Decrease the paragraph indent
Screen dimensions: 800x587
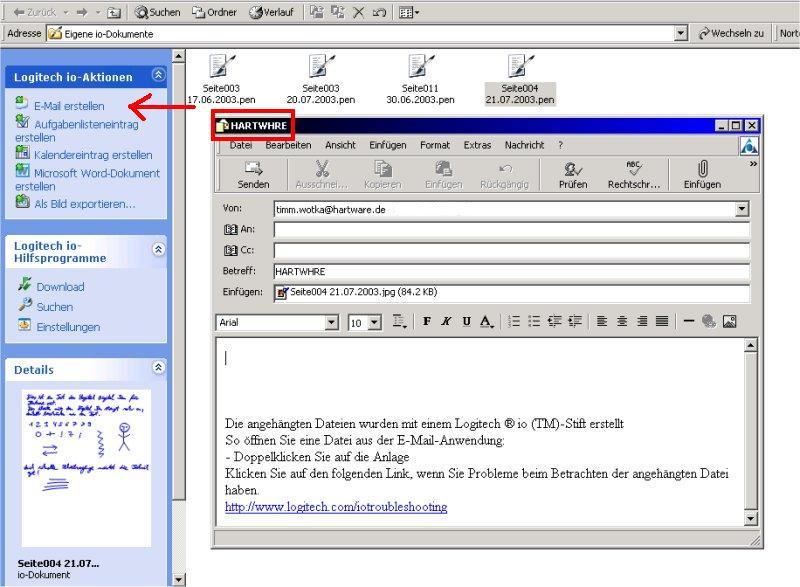[x=555, y=321]
